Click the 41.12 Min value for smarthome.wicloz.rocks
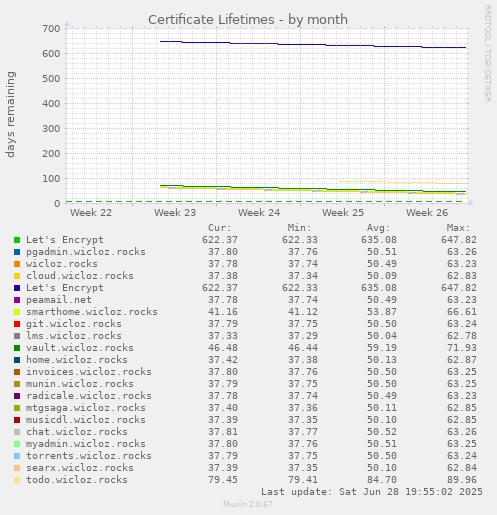This screenshot has width=497, height=515. pos(303,312)
